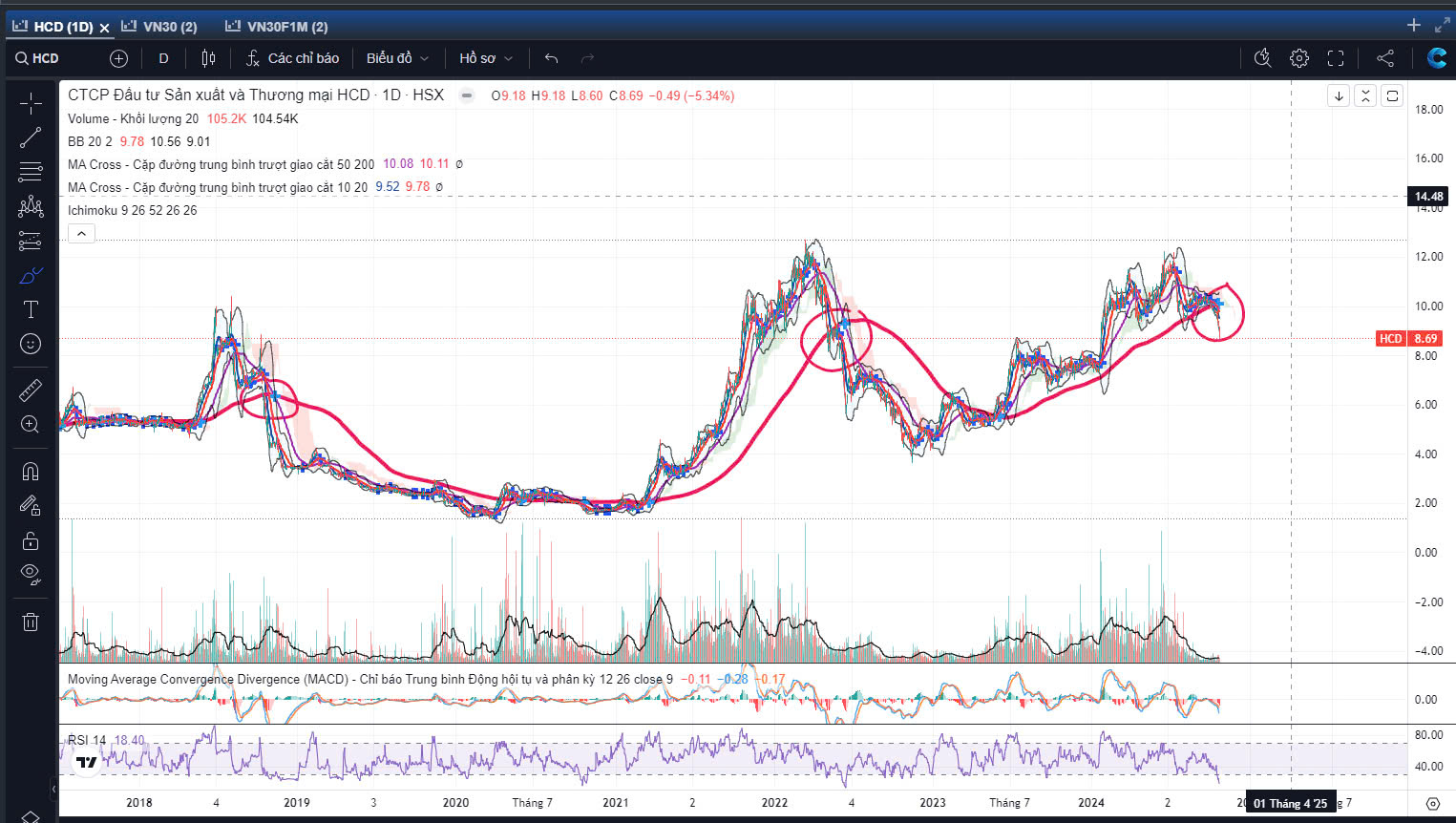Redo the chart action

tap(587, 58)
